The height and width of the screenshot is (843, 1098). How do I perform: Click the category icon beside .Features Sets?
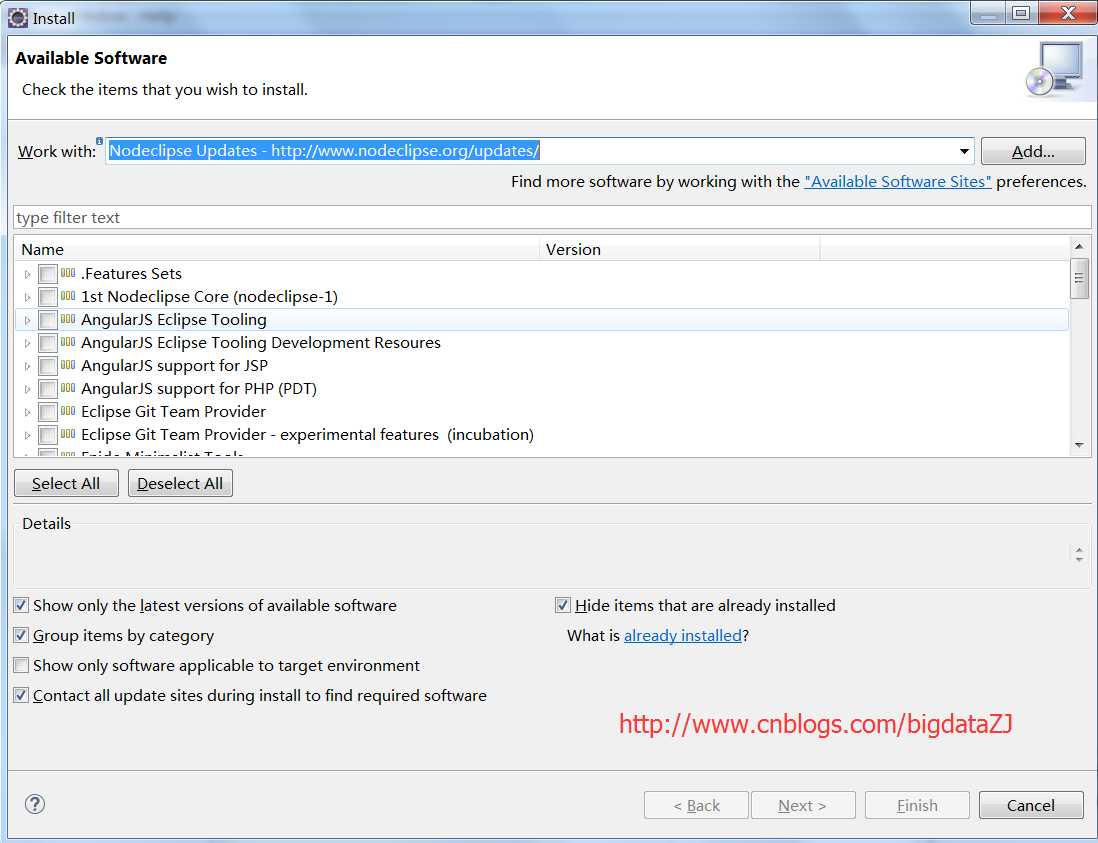point(68,273)
